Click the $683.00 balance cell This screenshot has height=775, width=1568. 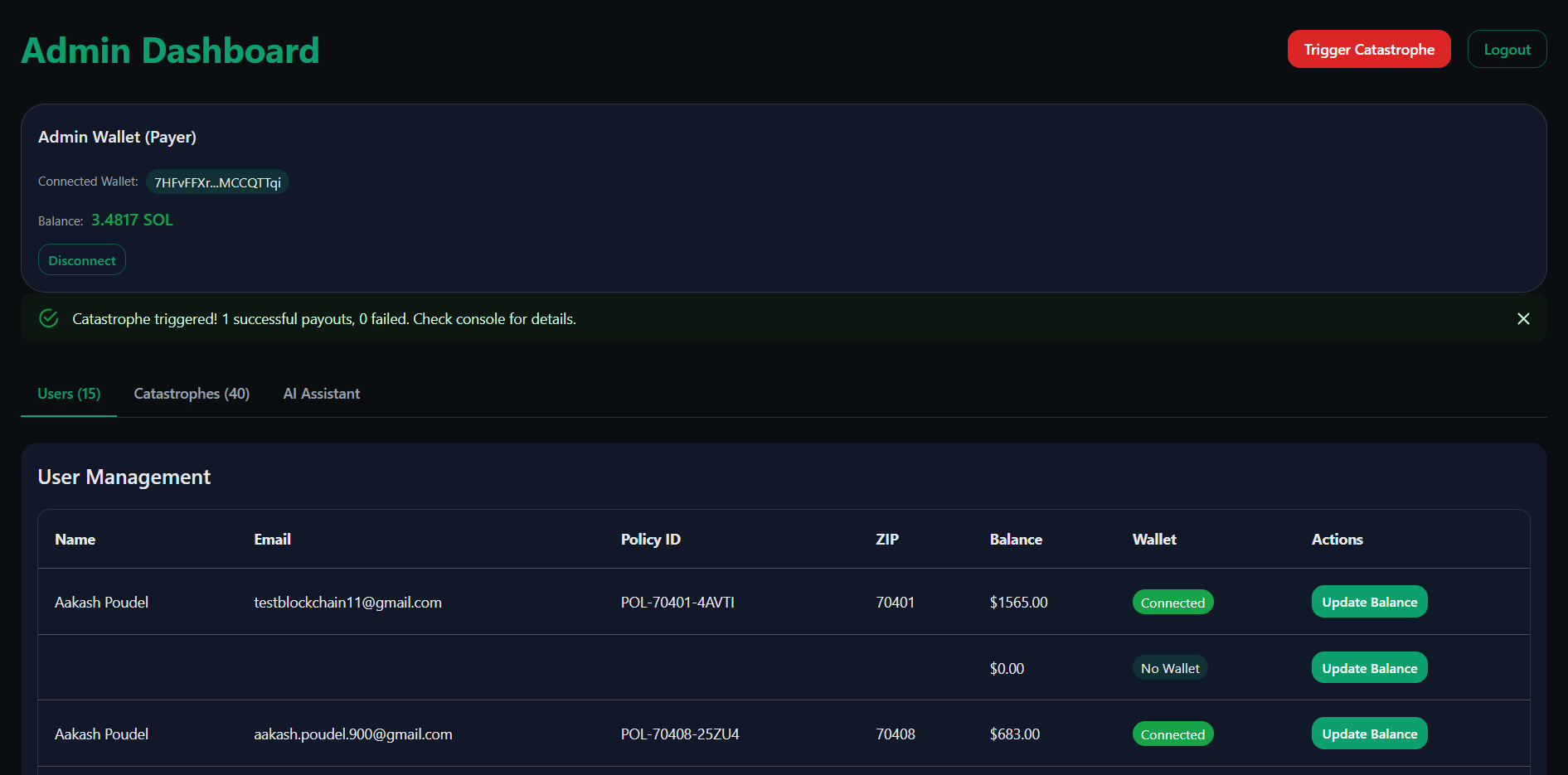pos(1014,734)
